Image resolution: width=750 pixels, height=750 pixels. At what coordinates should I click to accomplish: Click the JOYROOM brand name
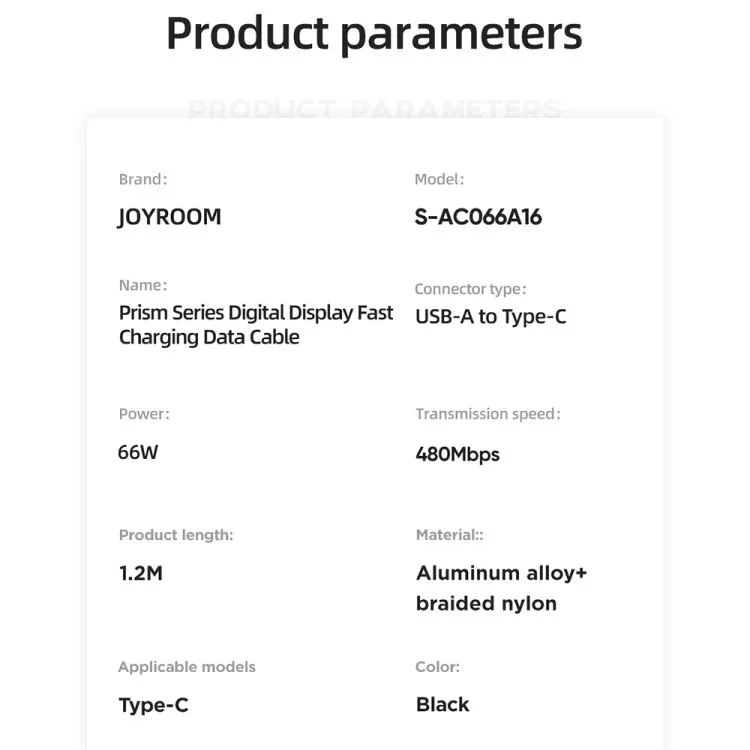[x=169, y=217]
